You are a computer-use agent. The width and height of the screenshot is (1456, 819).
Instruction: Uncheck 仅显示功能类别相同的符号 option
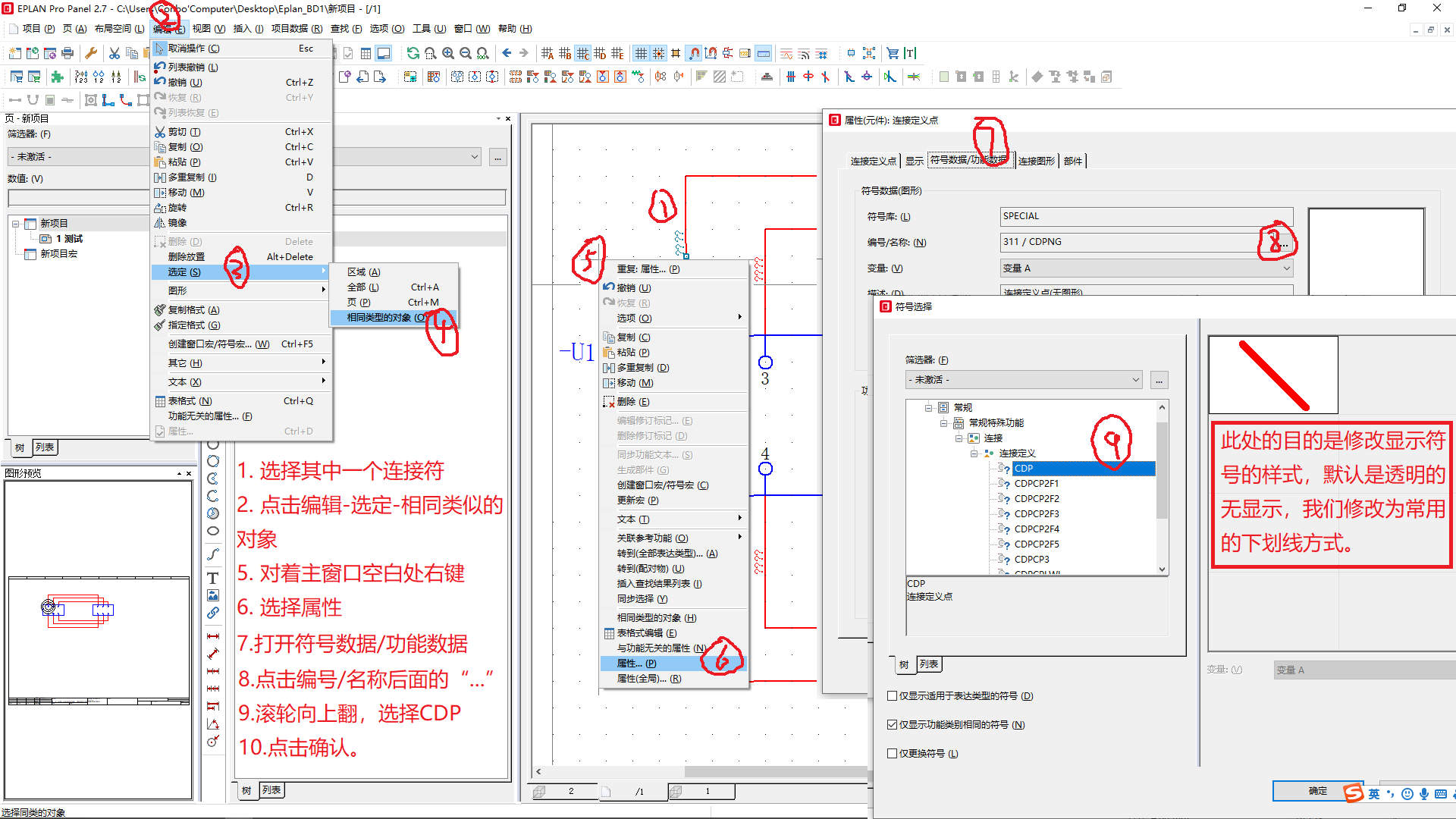point(892,724)
